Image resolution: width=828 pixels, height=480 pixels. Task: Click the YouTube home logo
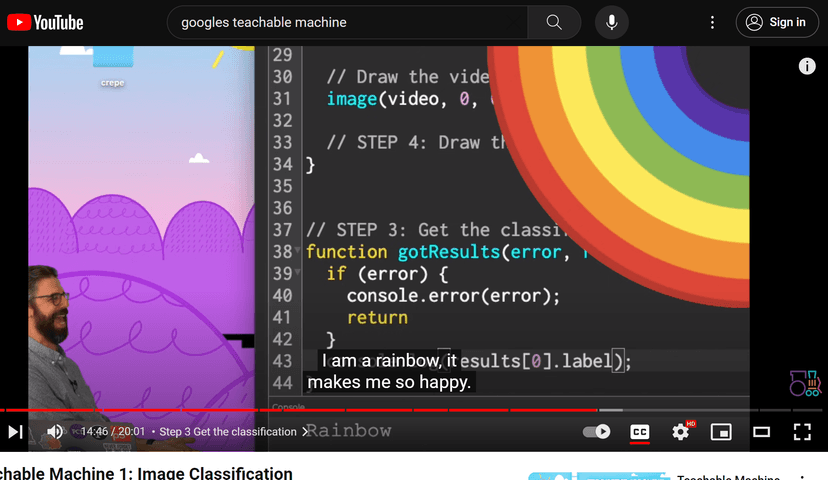[x=46, y=22]
